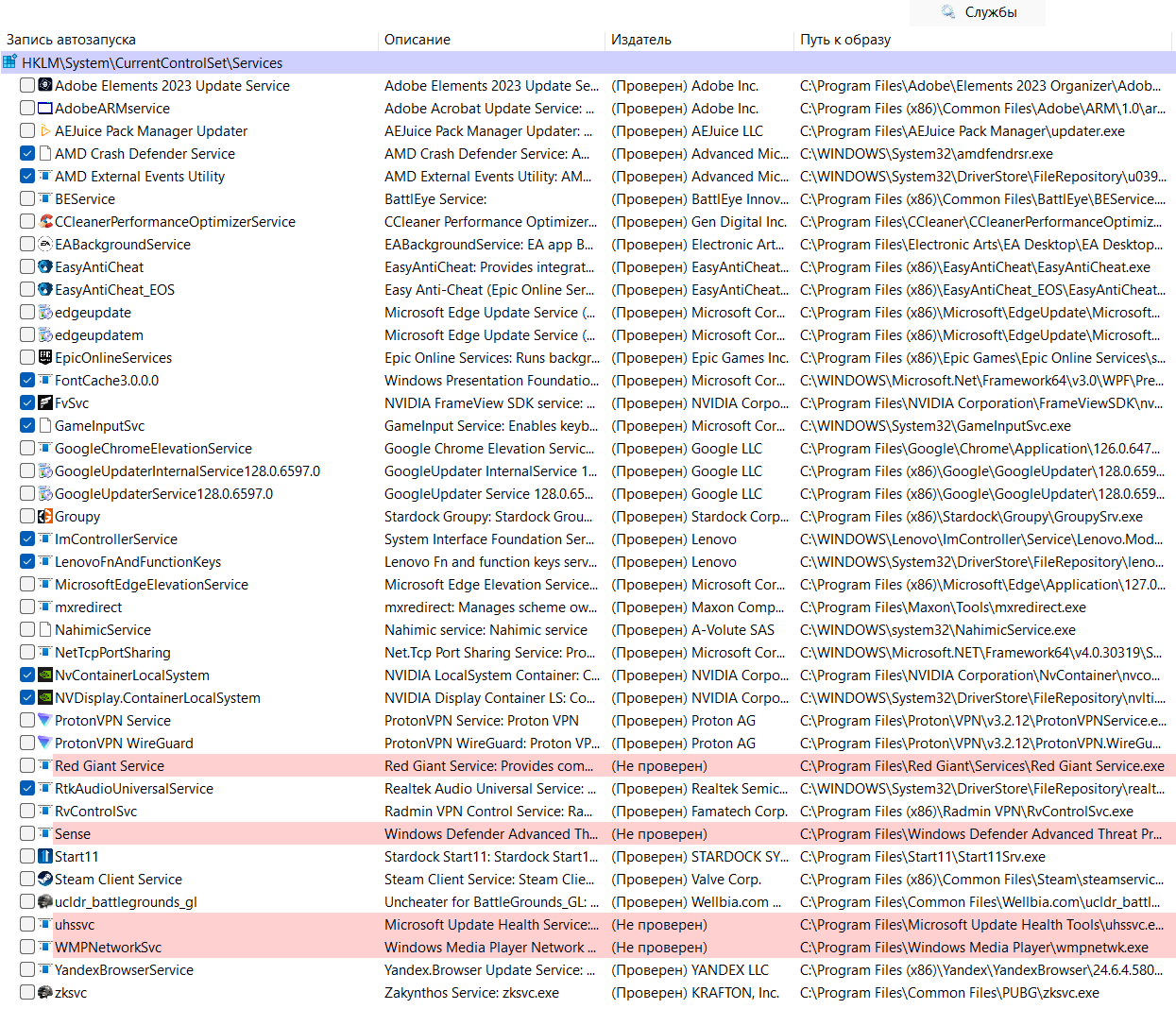Select the HKLM\System\CurrentControlSet\Services registry row
This screenshot has width=1176, height=1009.
(588, 62)
